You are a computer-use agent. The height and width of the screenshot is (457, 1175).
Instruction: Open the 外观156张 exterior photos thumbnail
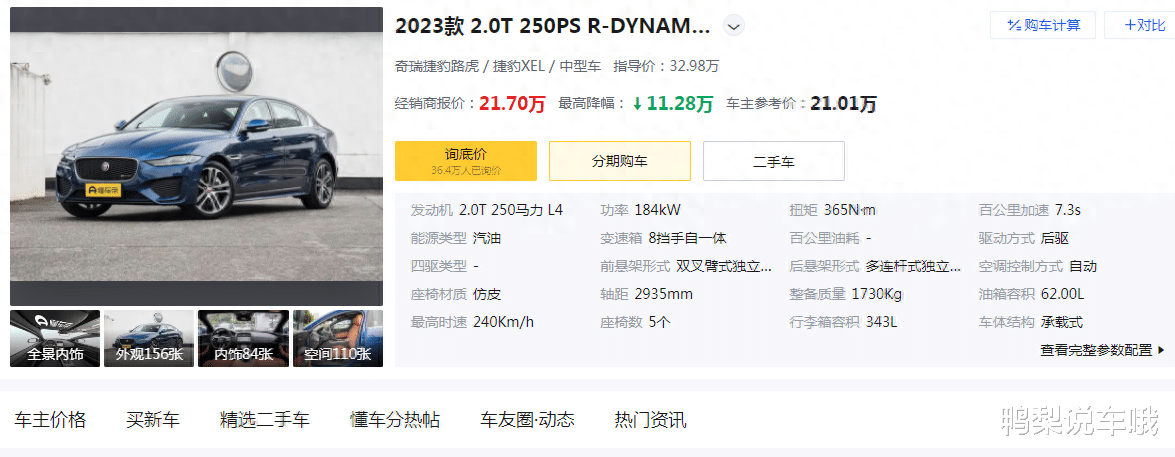click(149, 339)
